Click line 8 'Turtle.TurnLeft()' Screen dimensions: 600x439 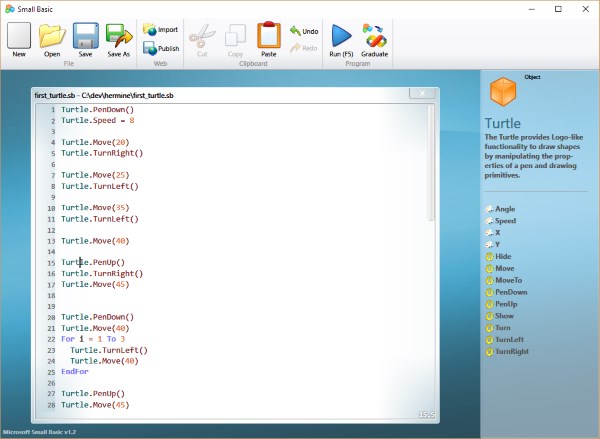point(100,186)
